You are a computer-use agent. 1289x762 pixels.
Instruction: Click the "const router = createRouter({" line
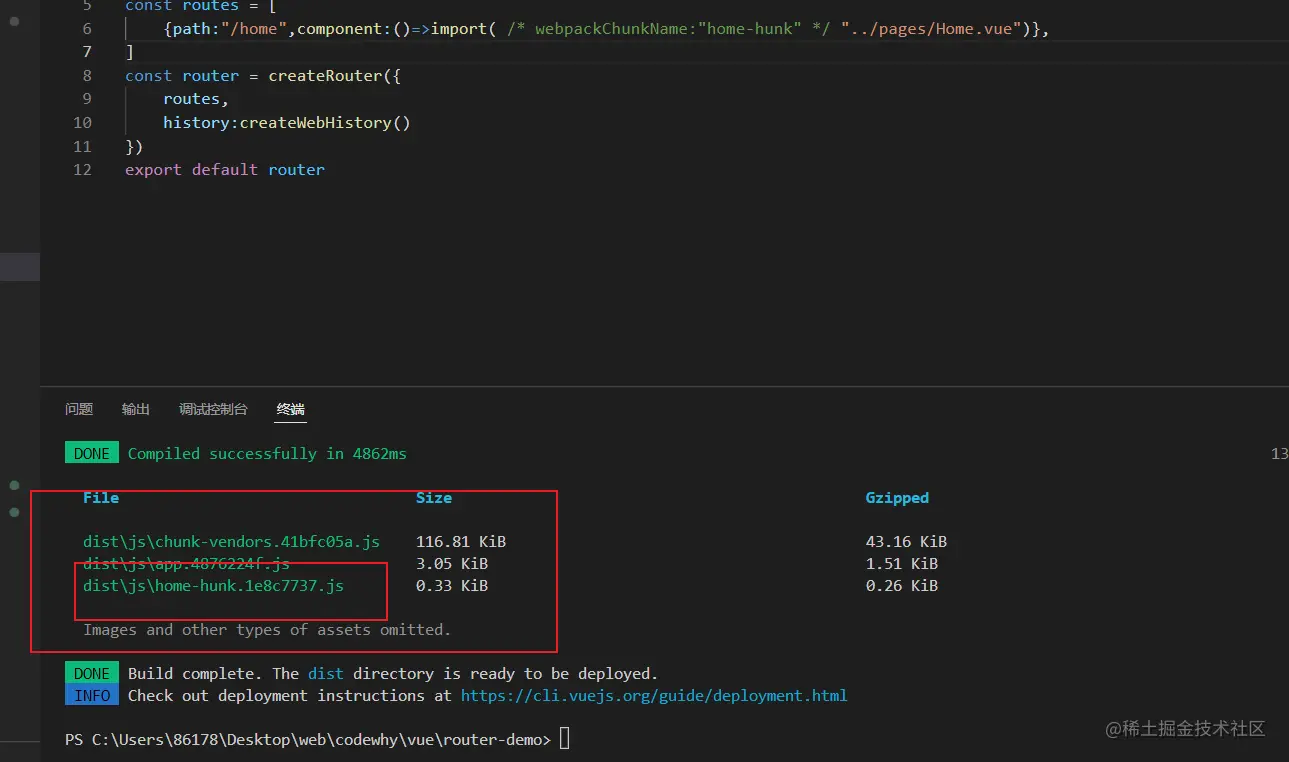263,75
